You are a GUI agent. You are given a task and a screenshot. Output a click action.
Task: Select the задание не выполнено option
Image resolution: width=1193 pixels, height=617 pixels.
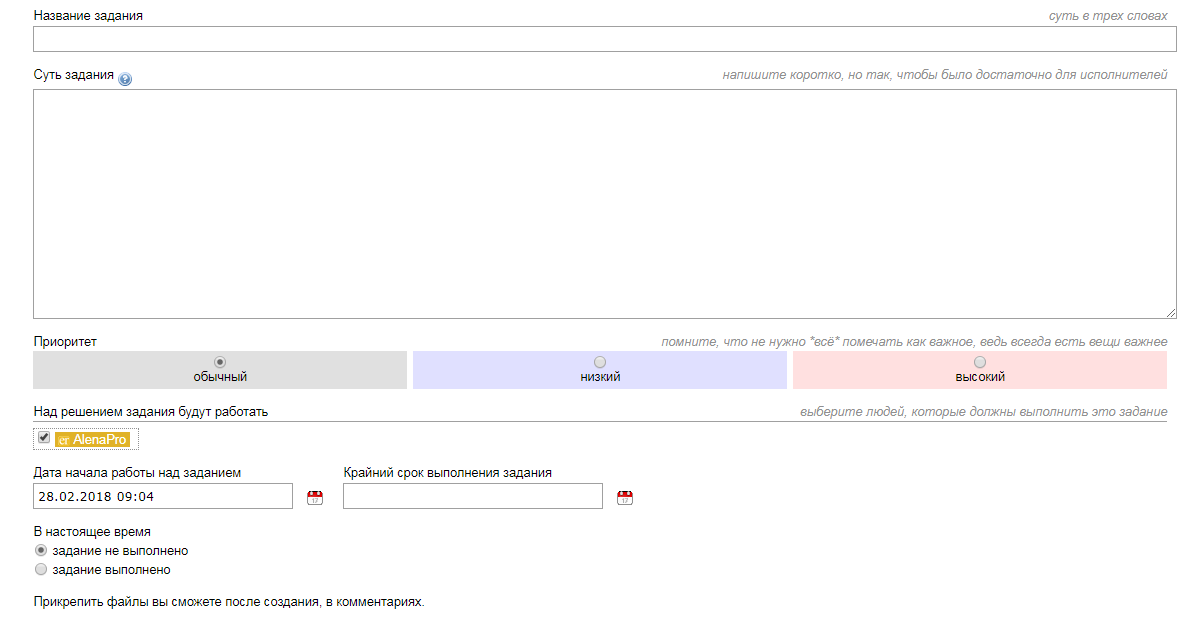click(x=41, y=550)
